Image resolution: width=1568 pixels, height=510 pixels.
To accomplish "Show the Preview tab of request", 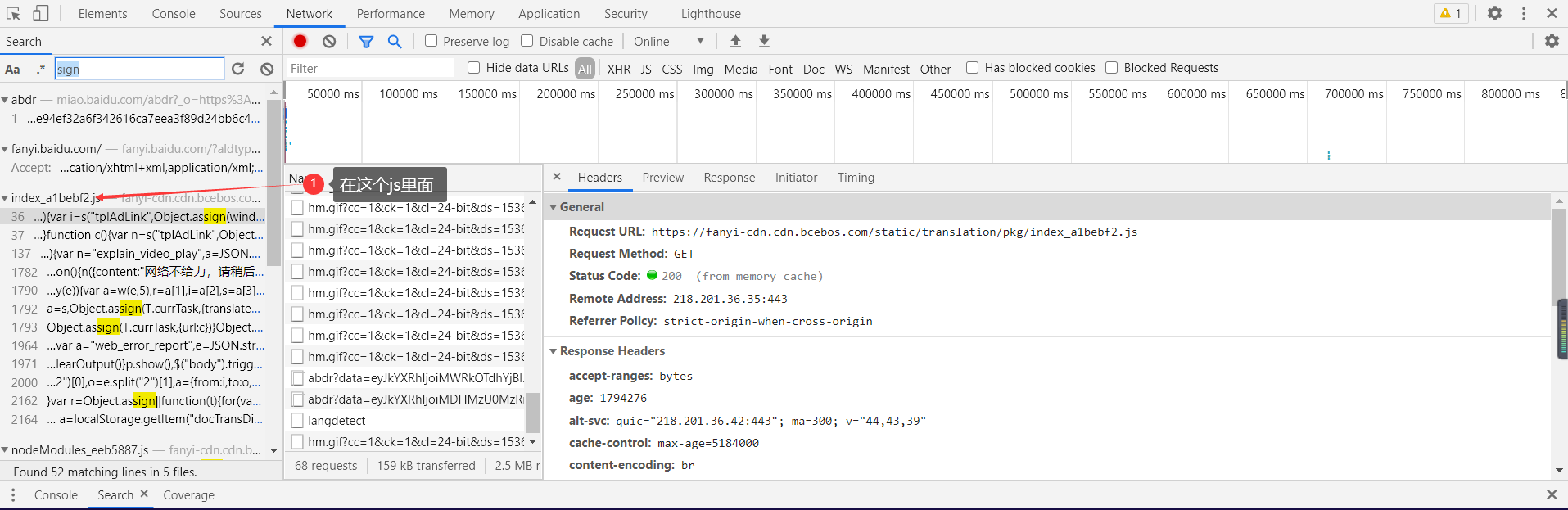I will (x=662, y=177).
